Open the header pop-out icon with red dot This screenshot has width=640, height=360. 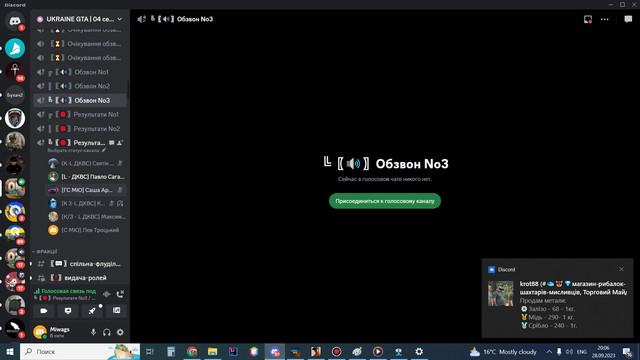coord(588,19)
